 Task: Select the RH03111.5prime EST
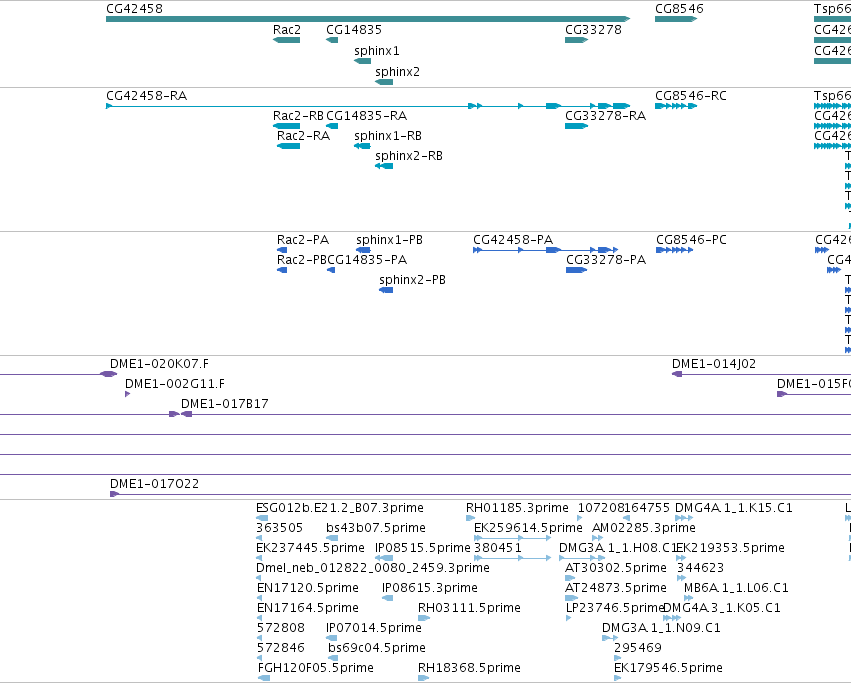[424, 618]
